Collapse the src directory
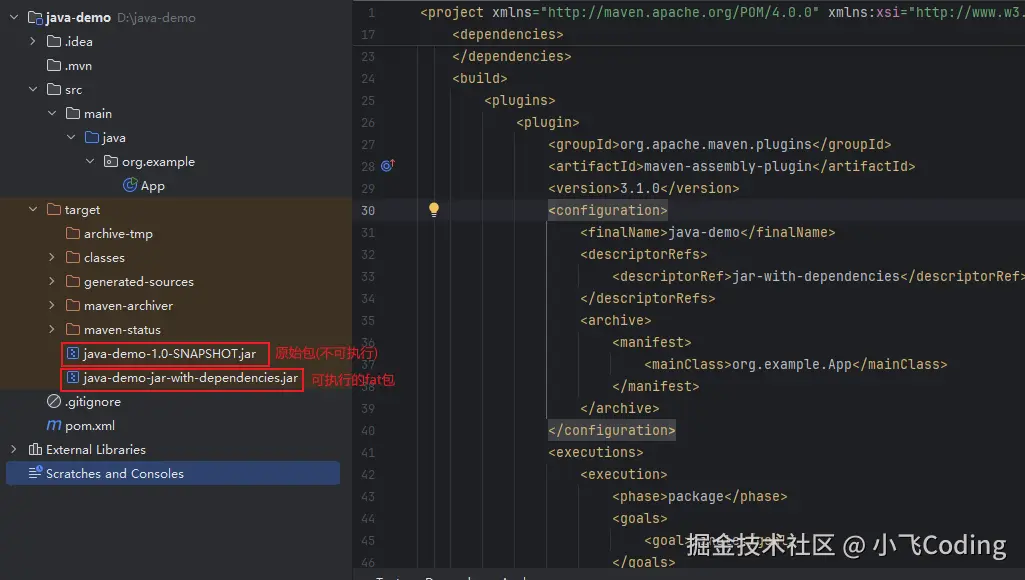This screenshot has height=580, width=1025. click(33, 89)
